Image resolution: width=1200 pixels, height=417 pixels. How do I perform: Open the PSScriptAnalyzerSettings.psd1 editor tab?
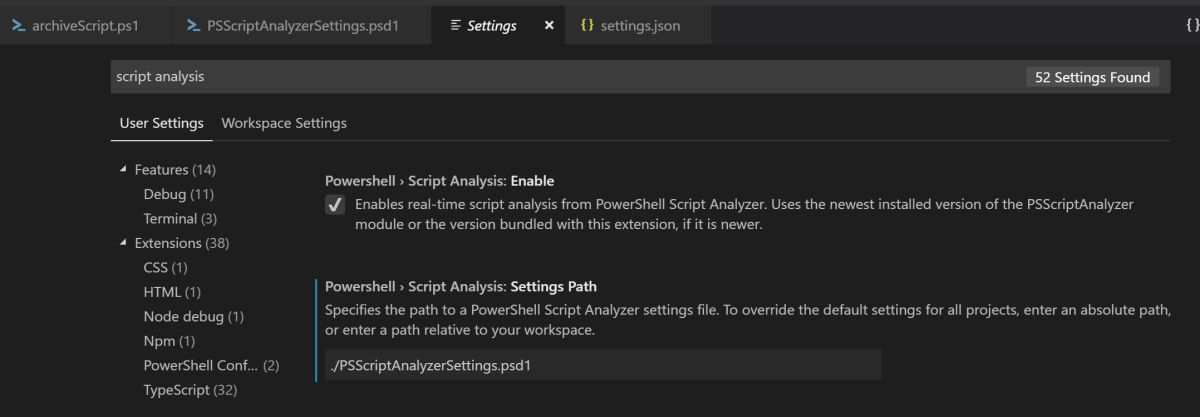[302, 26]
